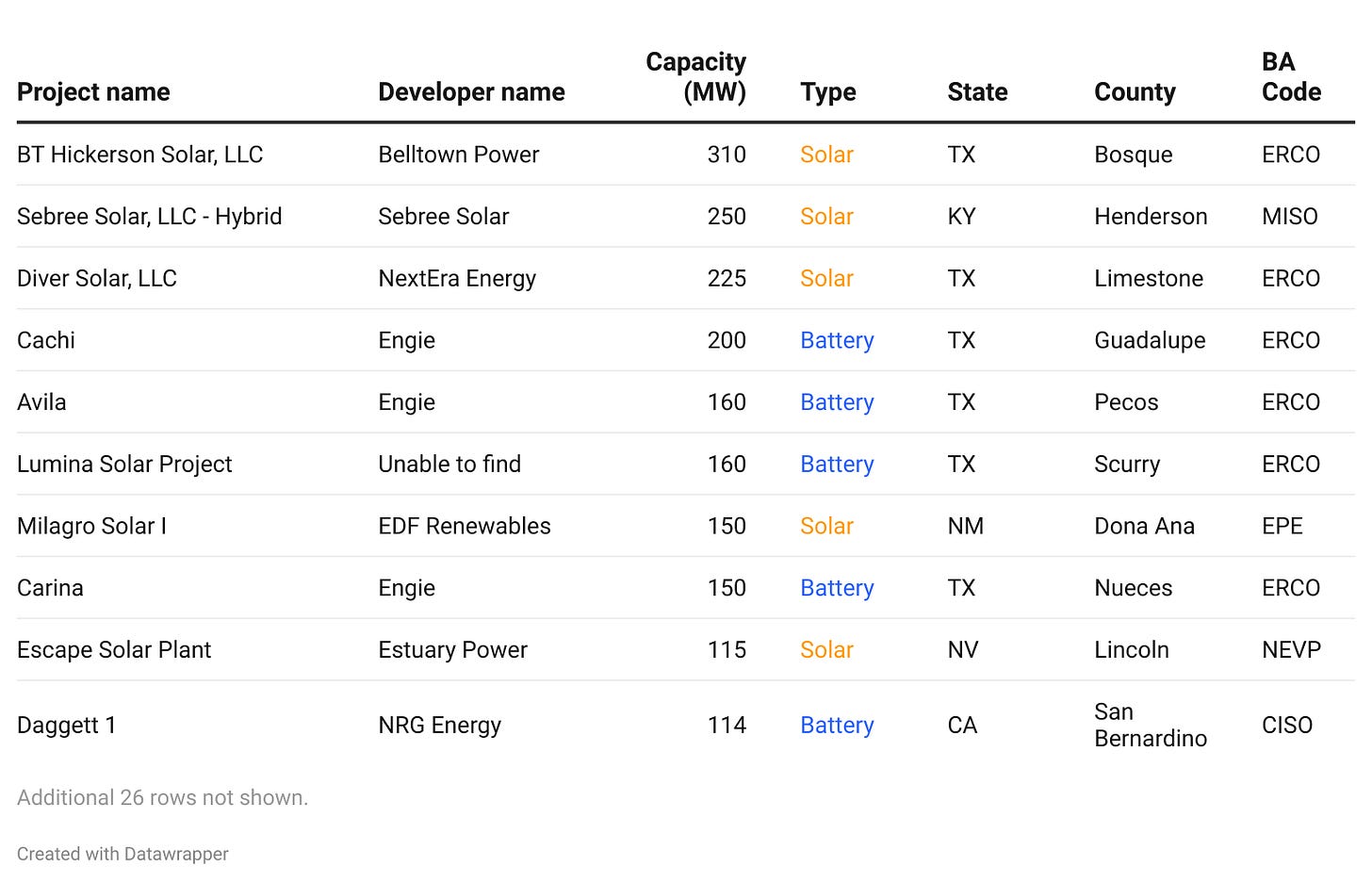
Task: Click developer 'EDF Renewables'
Action: pos(465,526)
